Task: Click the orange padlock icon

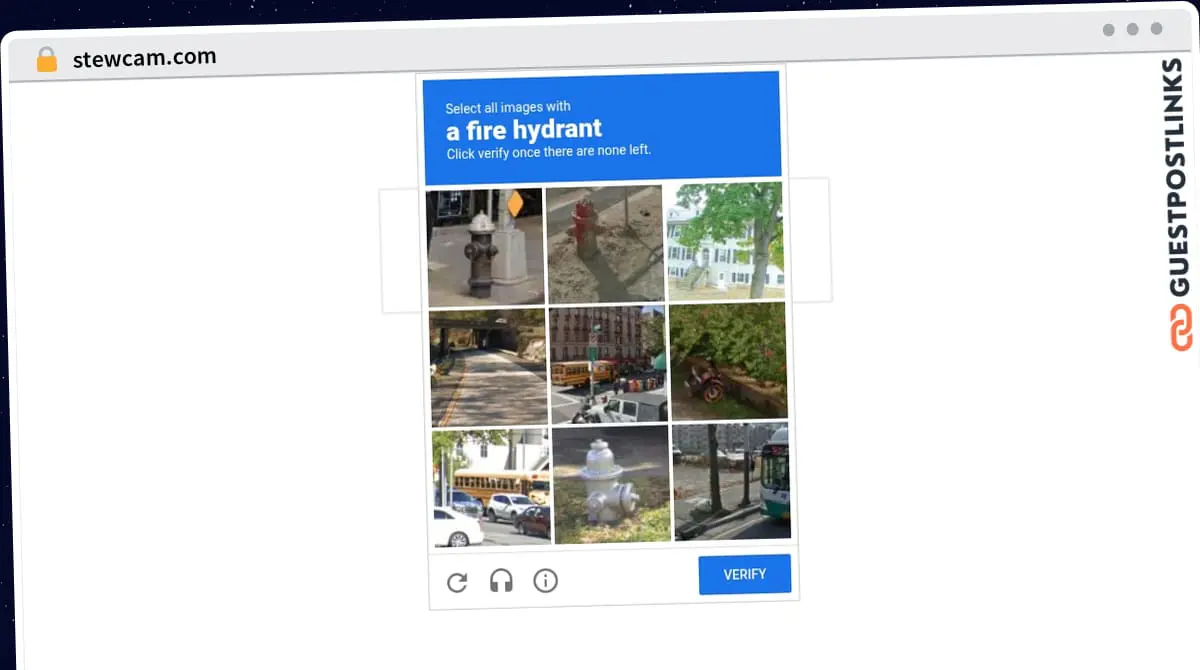Action: pos(47,60)
